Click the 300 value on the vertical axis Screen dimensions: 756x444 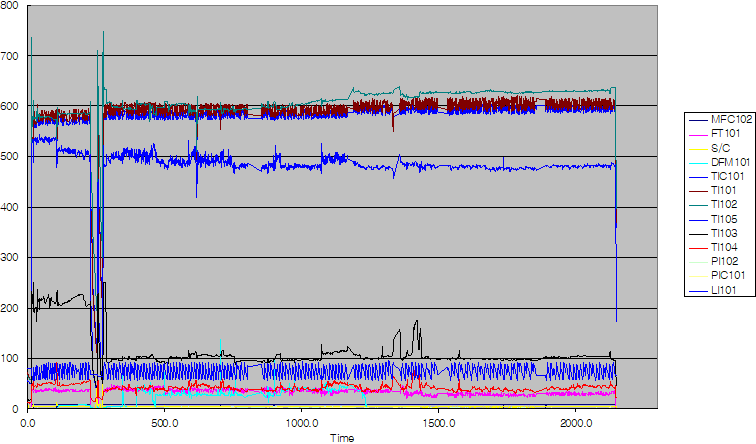tap(9, 257)
